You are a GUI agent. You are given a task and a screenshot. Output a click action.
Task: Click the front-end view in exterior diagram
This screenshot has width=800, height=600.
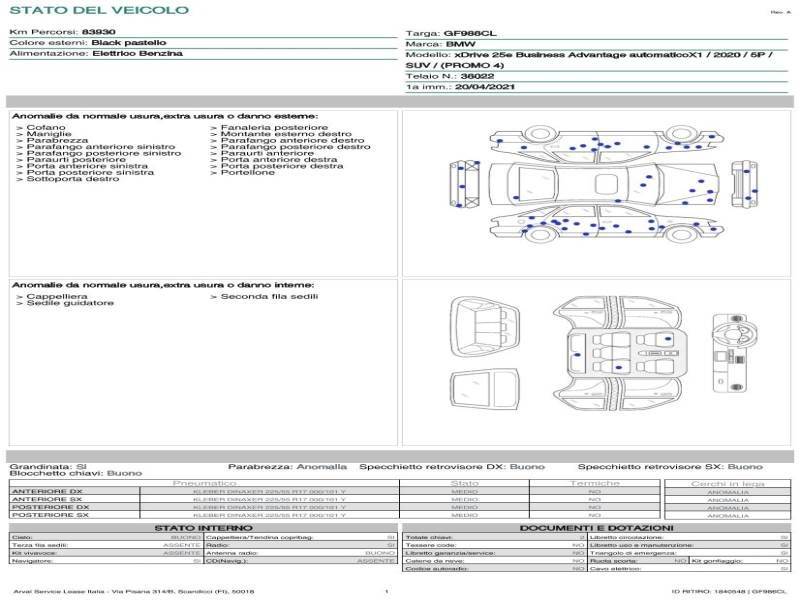point(744,184)
